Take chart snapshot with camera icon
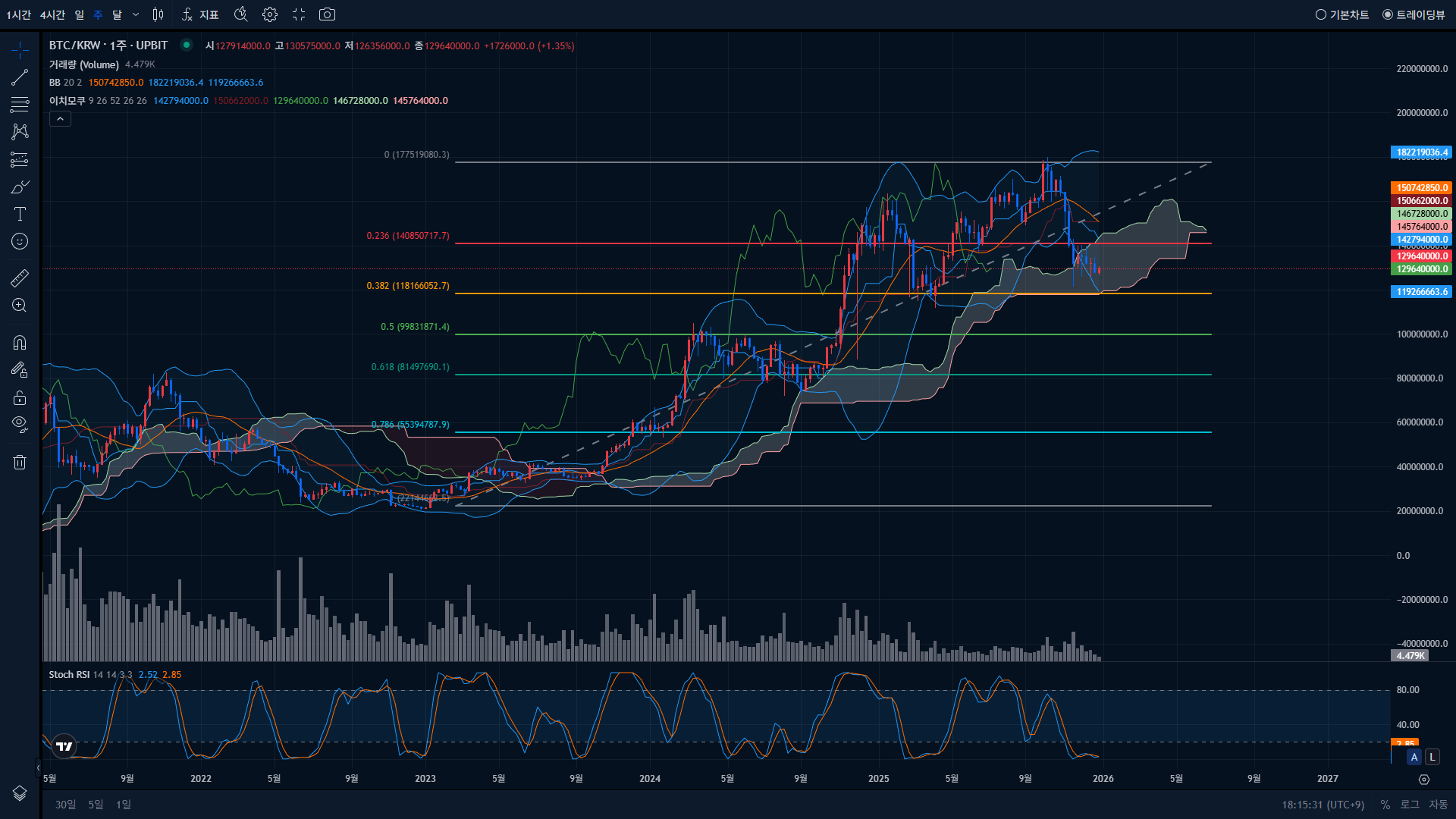The image size is (1456, 819). pos(327,14)
